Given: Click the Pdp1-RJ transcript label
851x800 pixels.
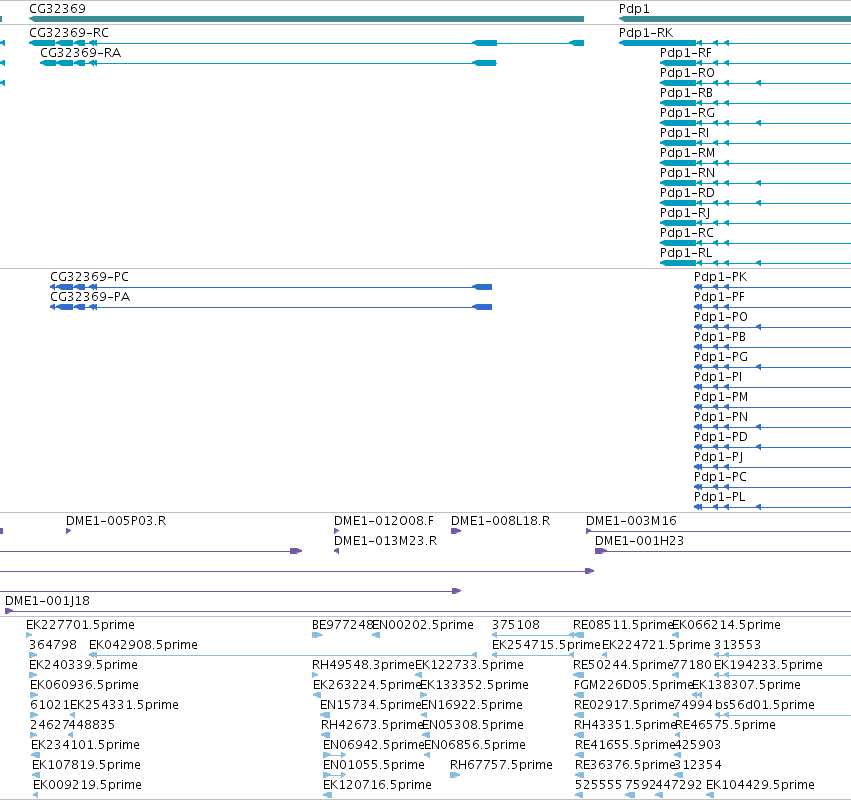Looking at the screenshot, I should click(x=685, y=213).
